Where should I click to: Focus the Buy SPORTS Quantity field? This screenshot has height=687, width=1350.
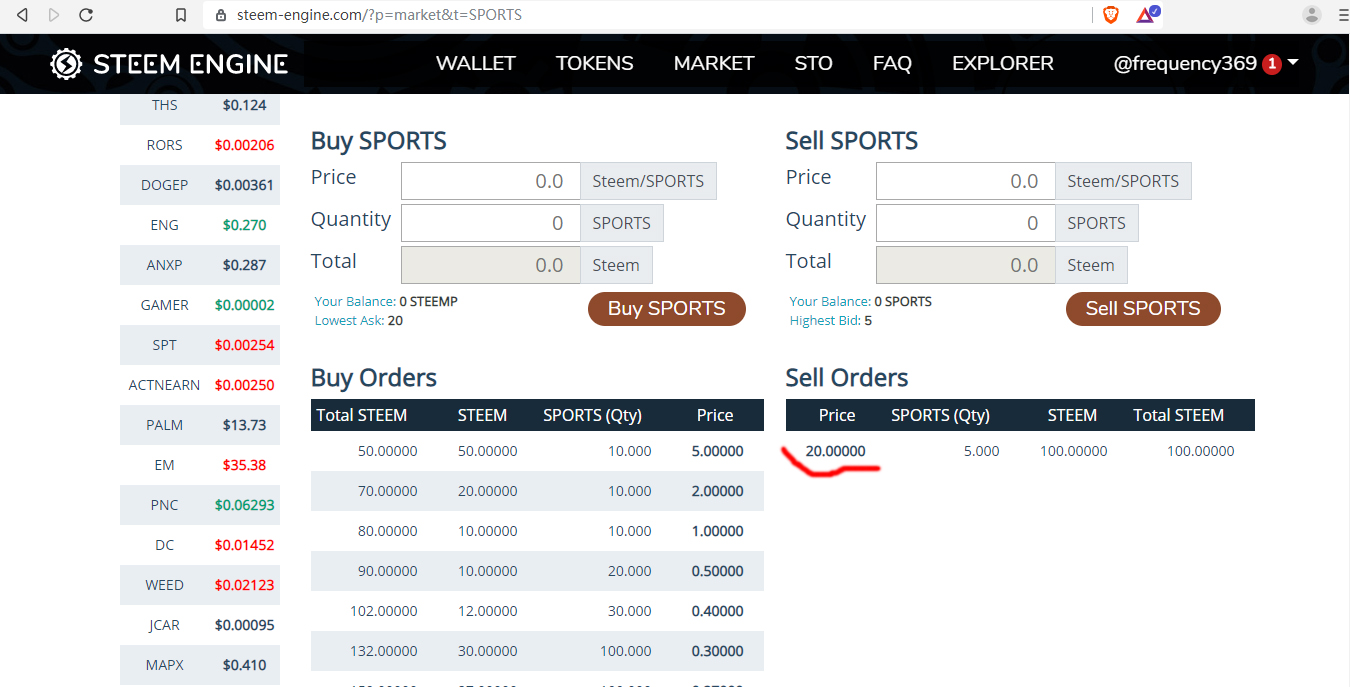pos(490,223)
